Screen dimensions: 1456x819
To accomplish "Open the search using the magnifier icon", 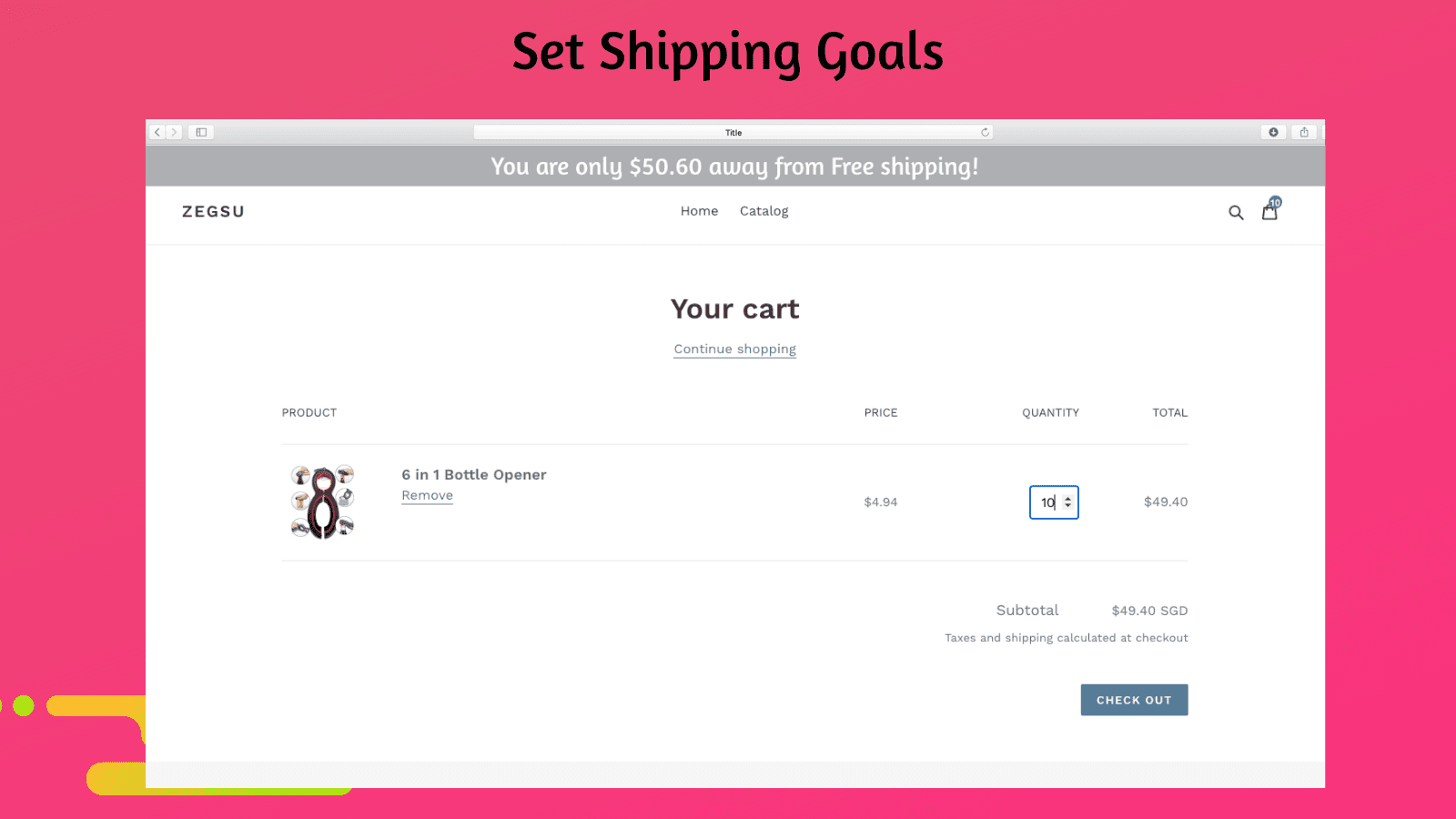I will pyautogui.click(x=1236, y=212).
